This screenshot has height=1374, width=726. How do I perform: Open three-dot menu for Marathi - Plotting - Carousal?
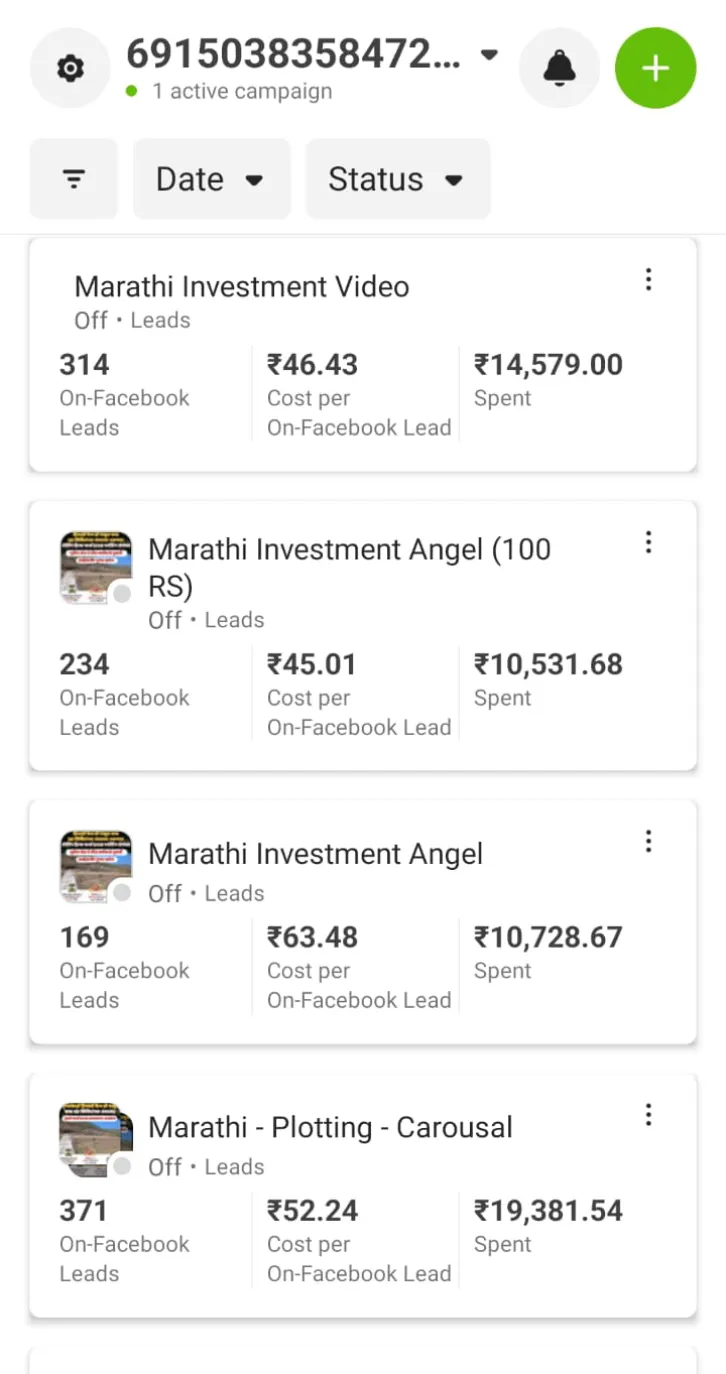tap(648, 1115)
